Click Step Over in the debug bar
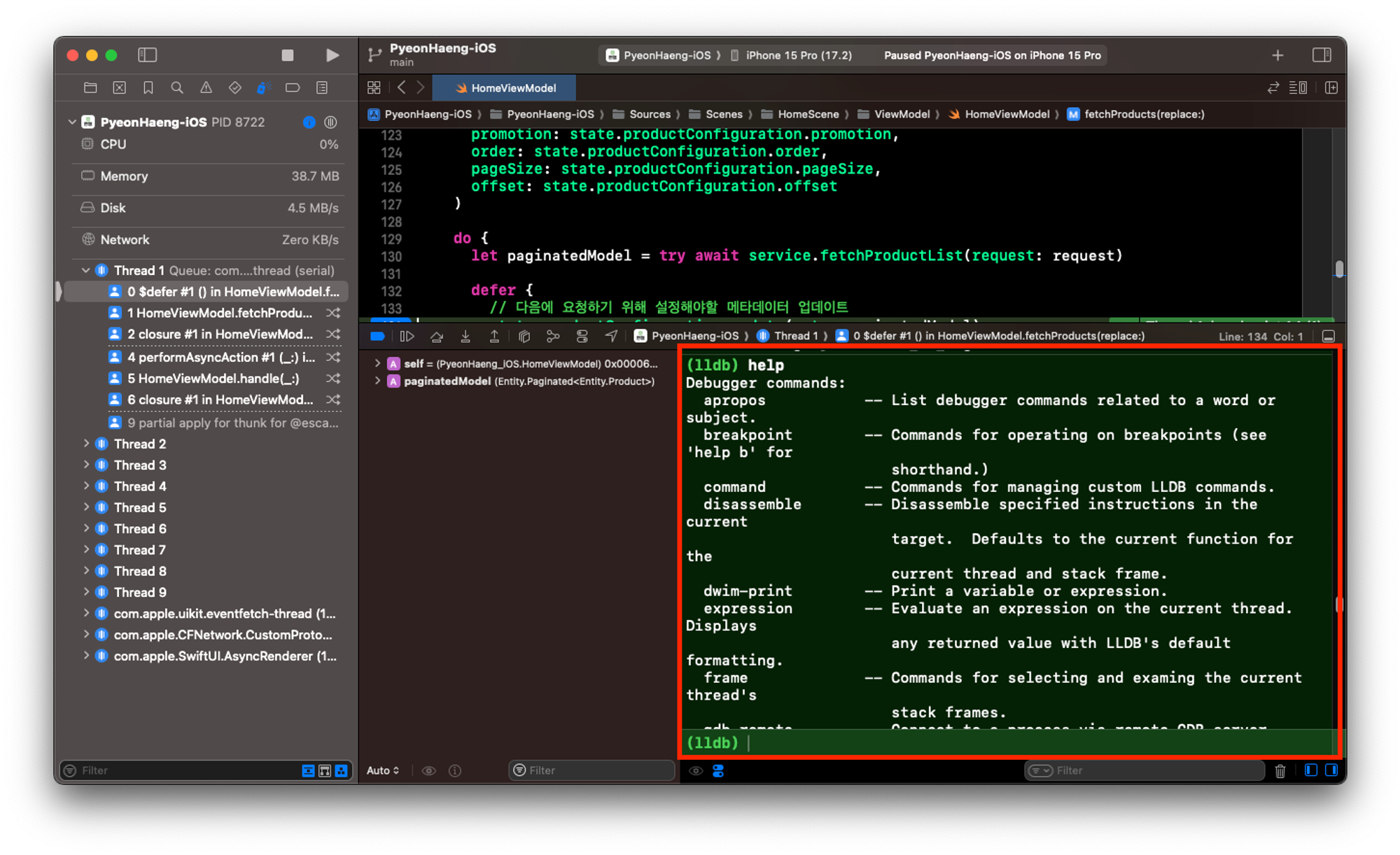 pyautogui.click(x=436, y=337)
